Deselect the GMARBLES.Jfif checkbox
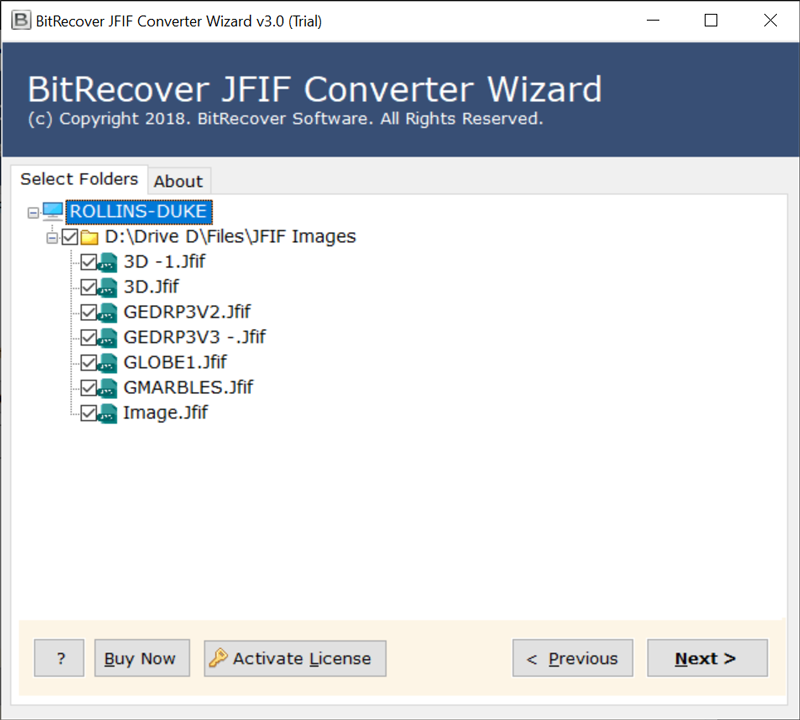Viewport: 800px width, 720px height. tap(89, 388)
